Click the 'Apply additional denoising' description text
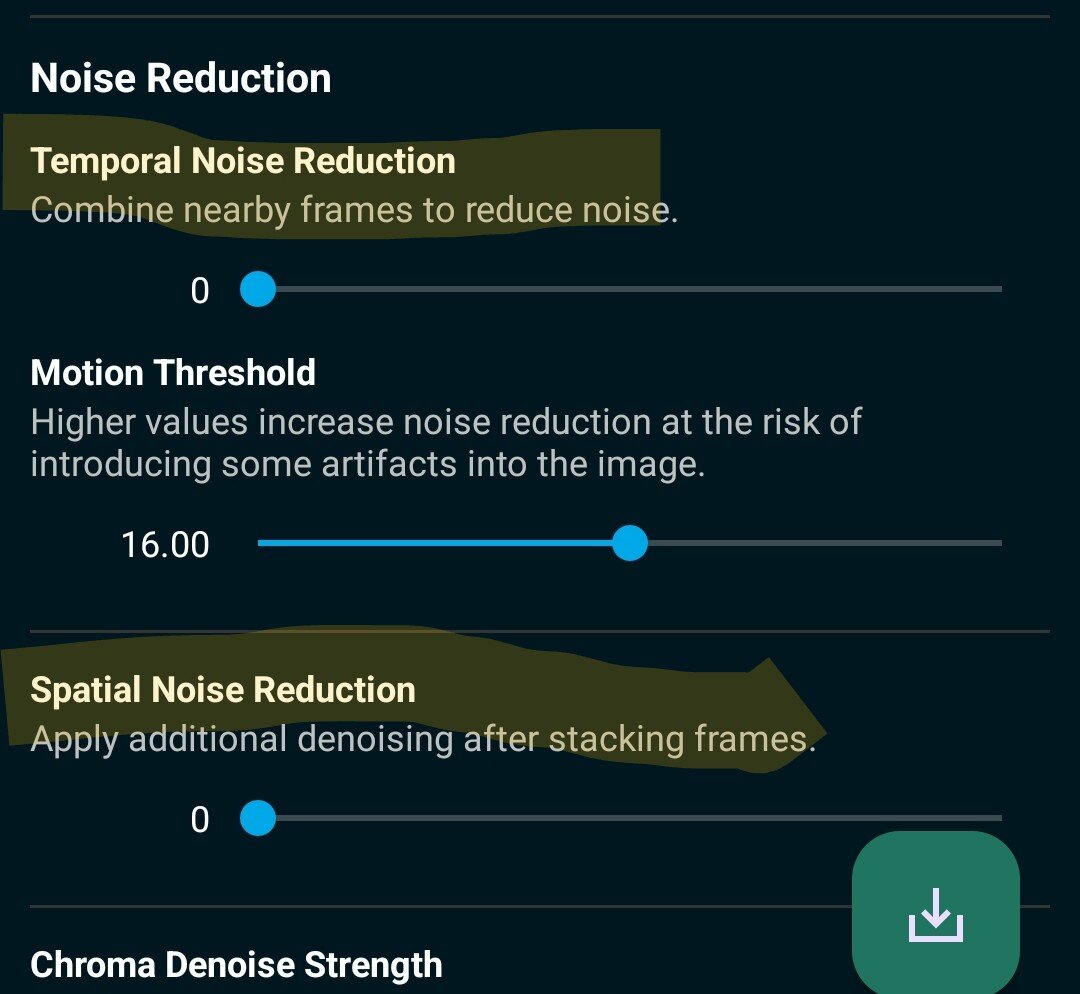1080x994 pixels. pos(423,739)
